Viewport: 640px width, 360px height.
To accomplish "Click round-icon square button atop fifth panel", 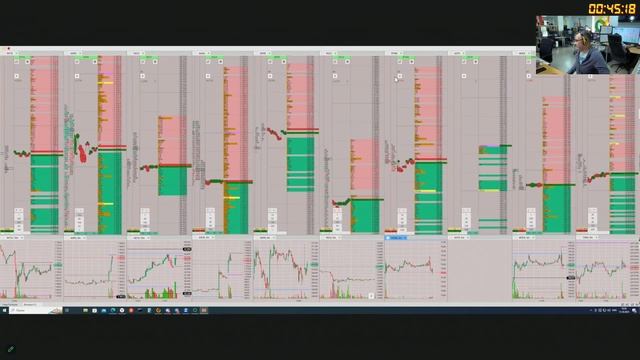I will [284, 62].
